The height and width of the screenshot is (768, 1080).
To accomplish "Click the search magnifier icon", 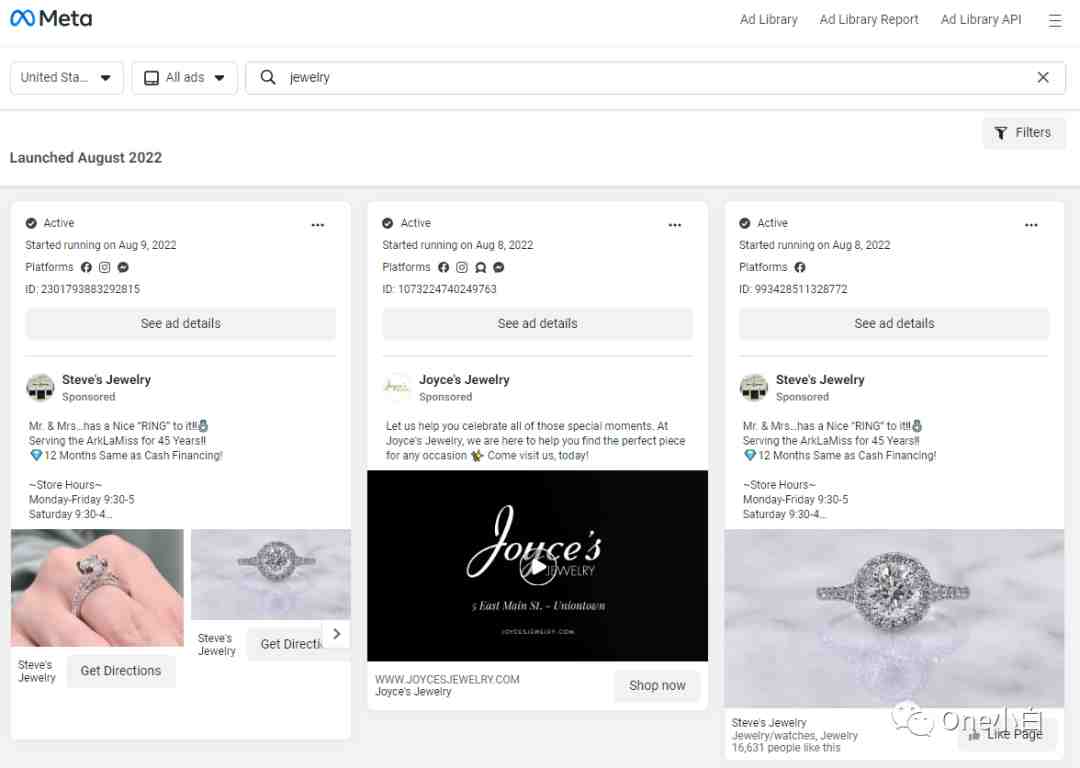I will pos(268,77).
